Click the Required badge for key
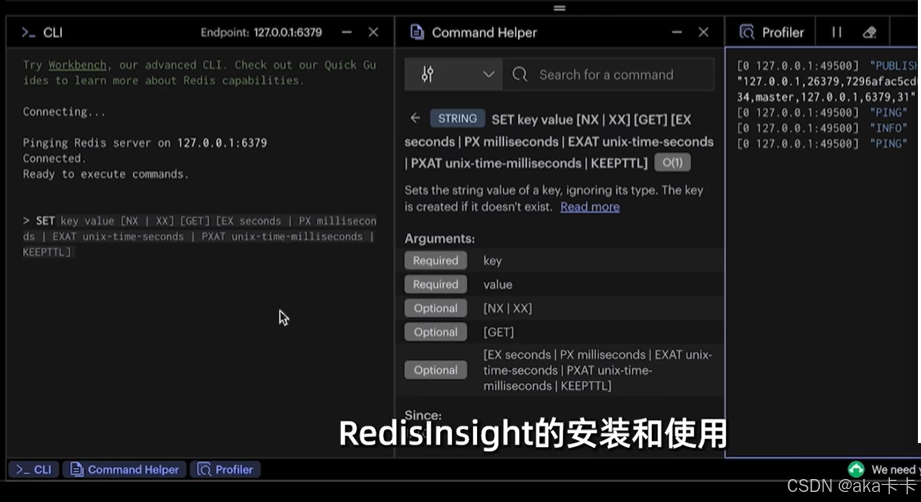The image size is (921, 502). (435, 261)
